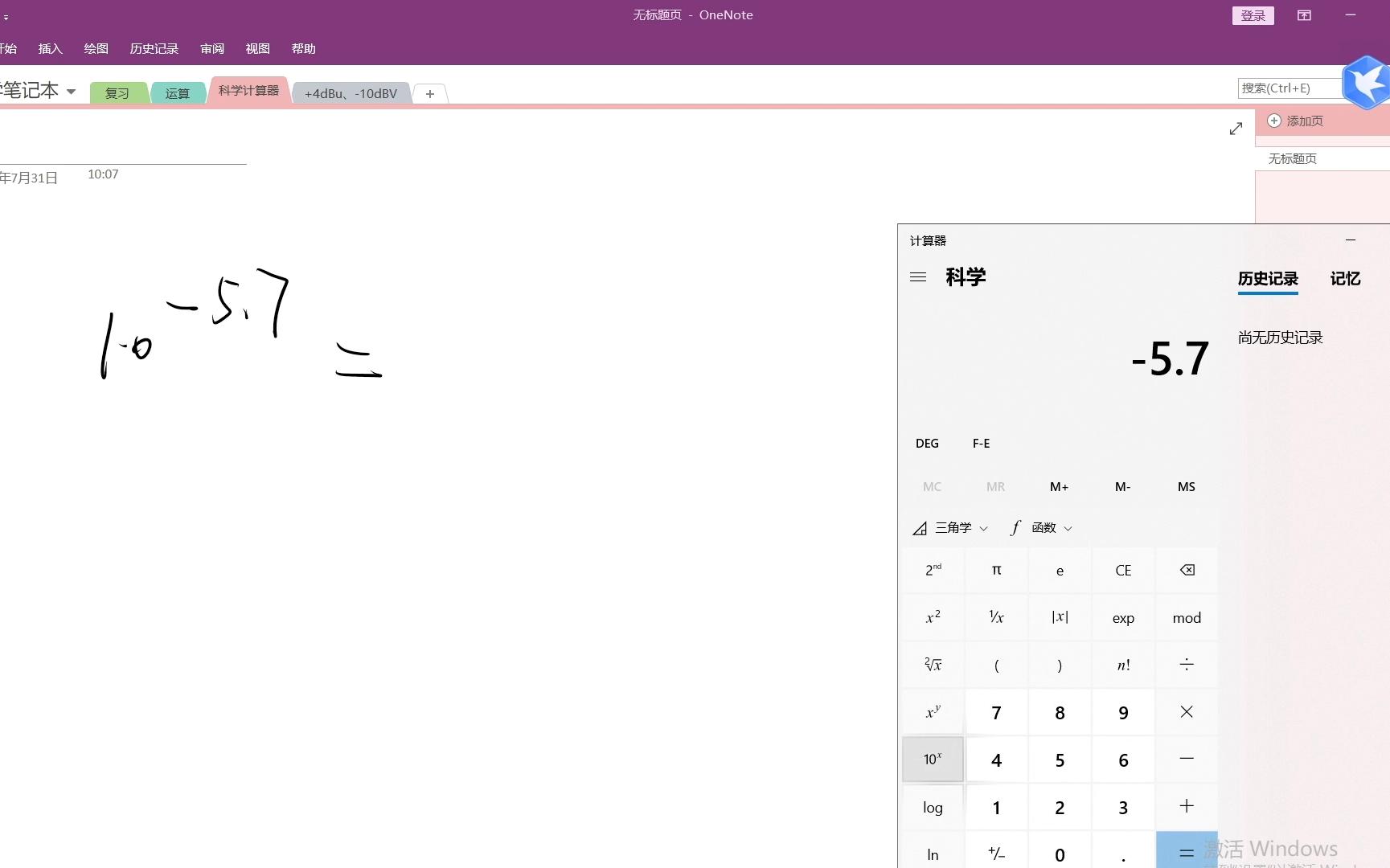The height and width of the screenshot is (868, 1390).
Task: Click the quick access toolbar dropdown arrow
Action: pos(6,17)
